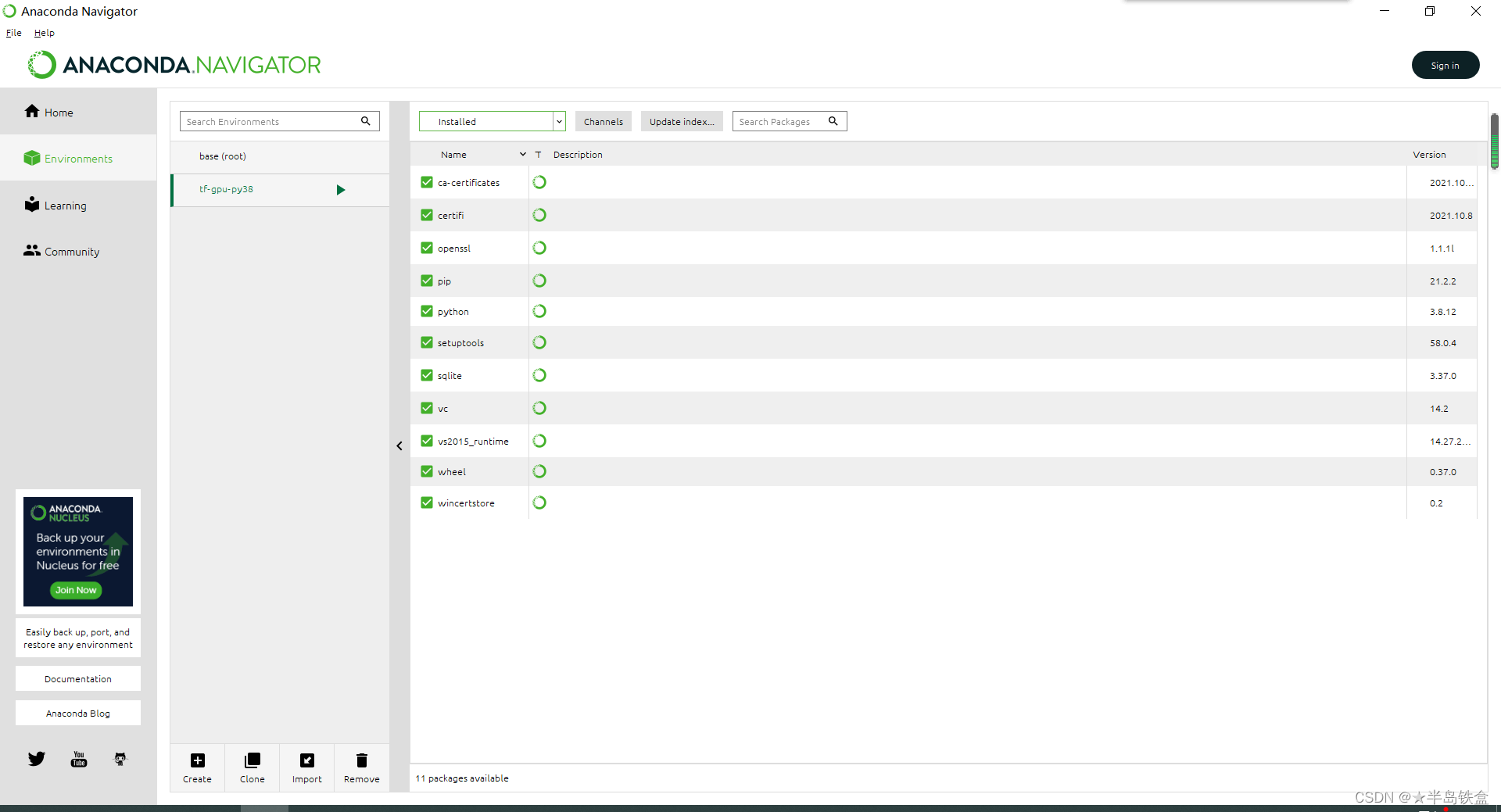Click the python version 3.8.12 cell
The width and height of the screenshot is (1501, 812).
[x=1442, y=312]
